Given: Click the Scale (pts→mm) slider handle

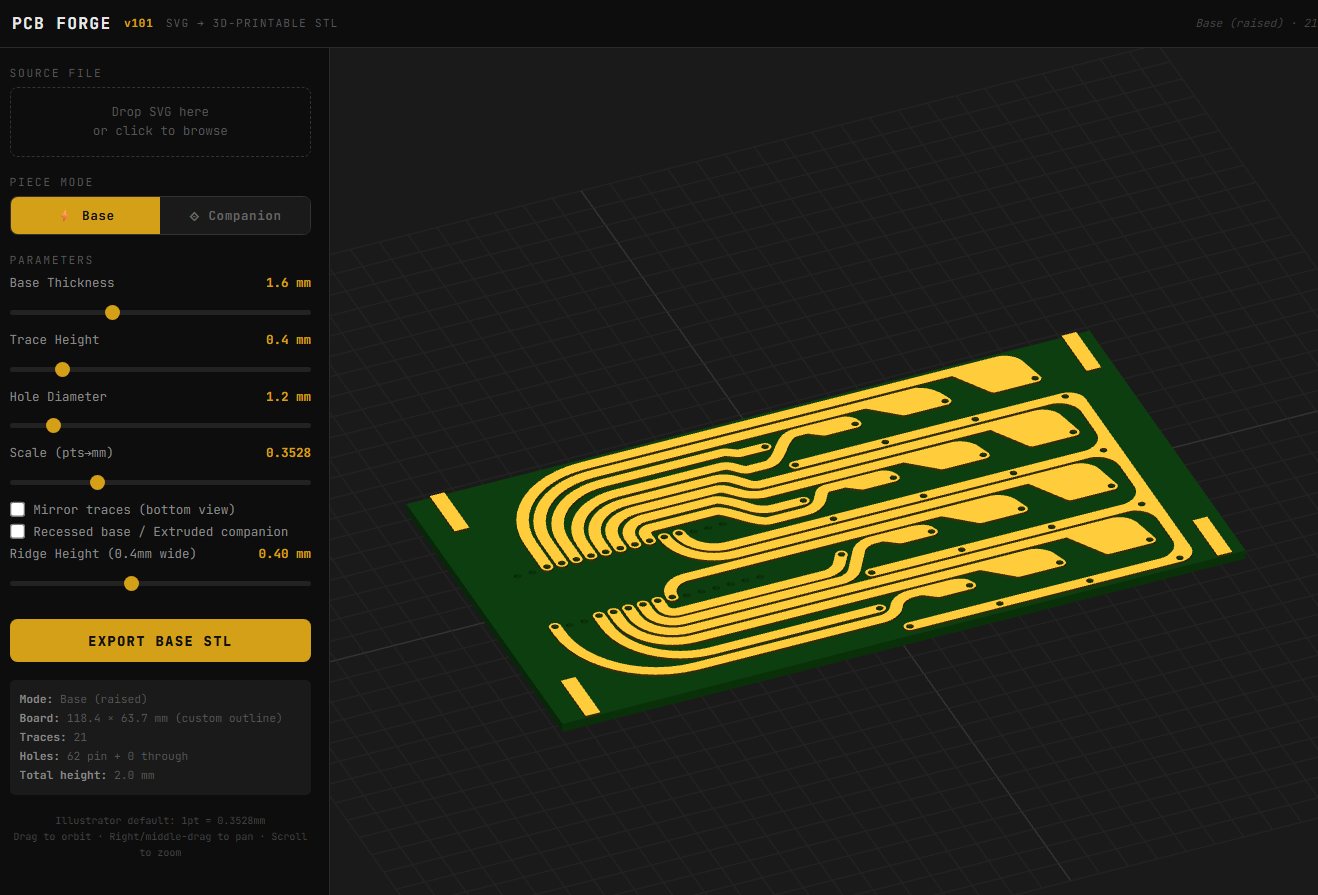Looking at the screenshot, I should click(97, 483).
